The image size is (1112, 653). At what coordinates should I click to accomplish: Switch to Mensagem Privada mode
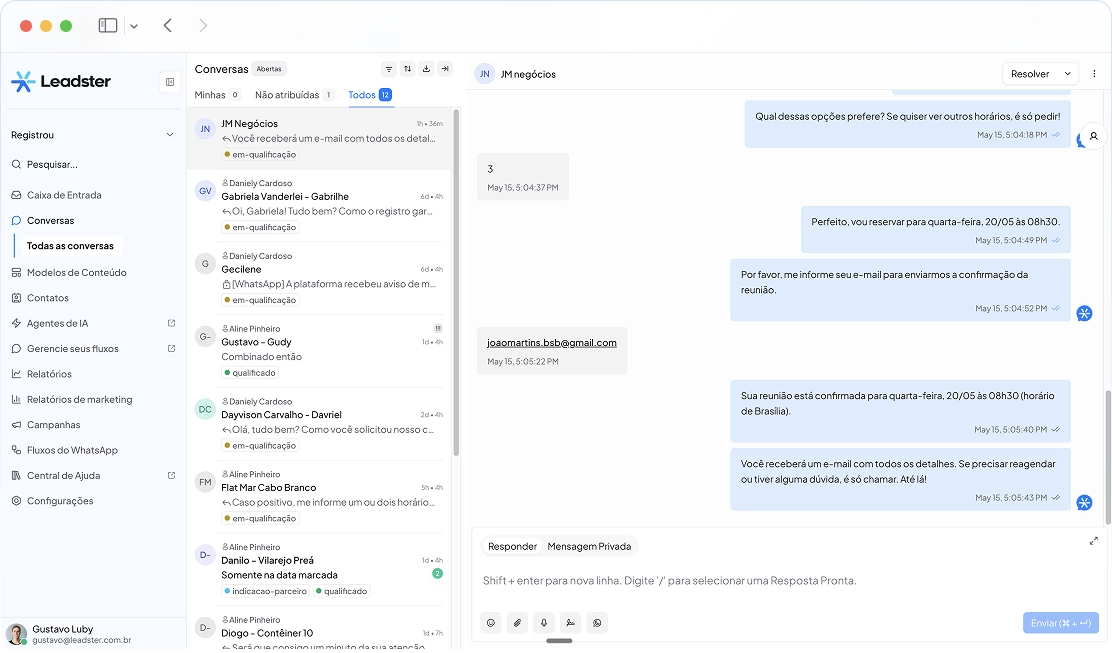tap(589, 547)
